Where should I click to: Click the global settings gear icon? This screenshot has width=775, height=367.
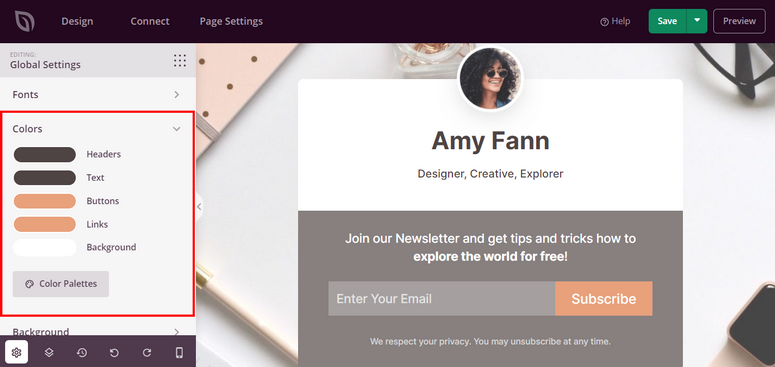(16, 352)
